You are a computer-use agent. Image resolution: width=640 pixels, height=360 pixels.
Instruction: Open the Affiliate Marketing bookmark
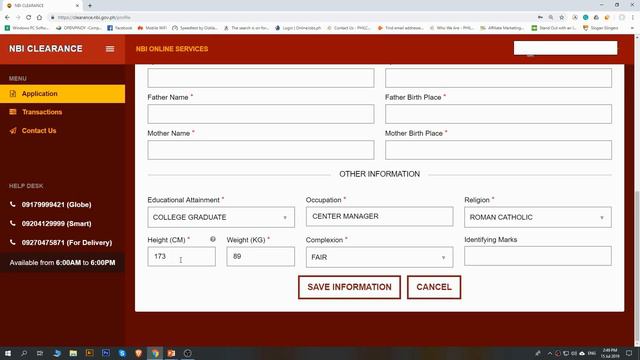(502, 28)
